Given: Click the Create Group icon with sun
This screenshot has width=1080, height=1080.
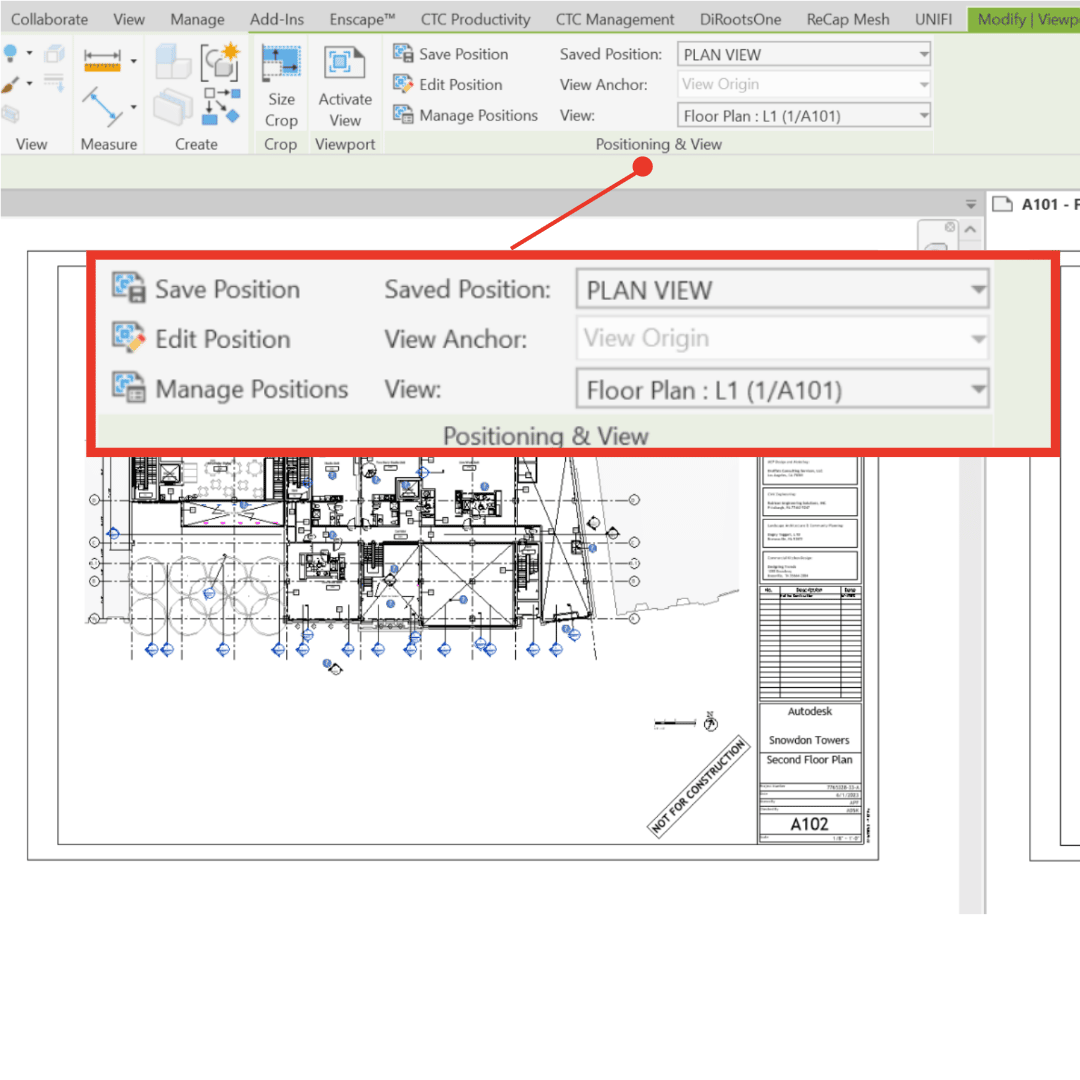Looking at the screenshot, I should 219,62.
